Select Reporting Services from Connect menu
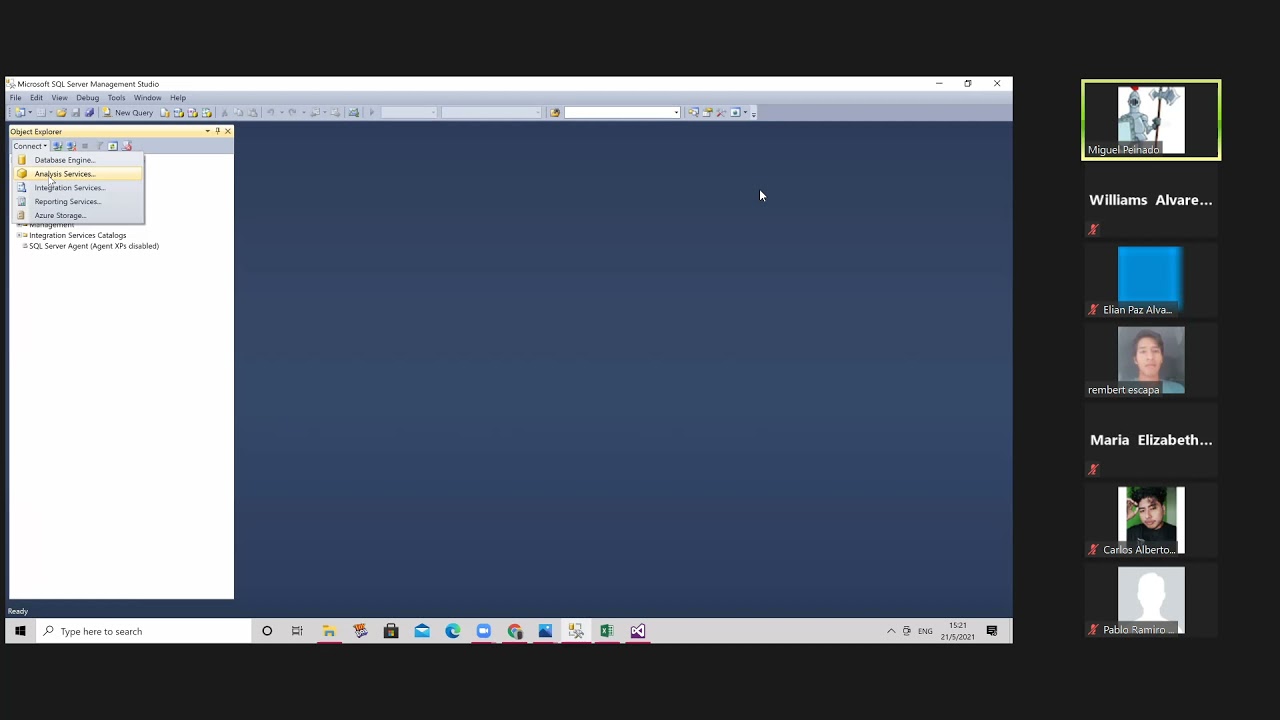The width and height of the screenshot is (1280, 720). [79, 202]
